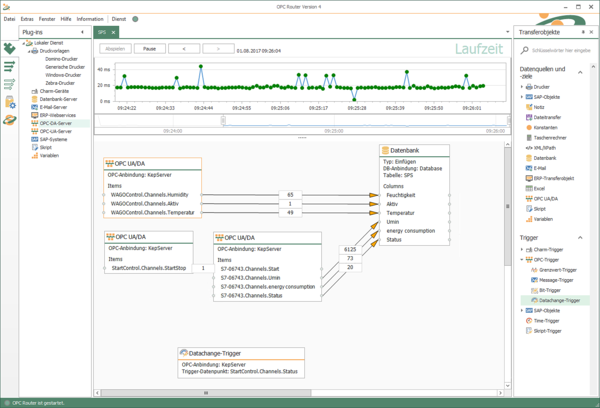Open the clipboard with gear sidebar icon
This screenshot has width=600, height=408.
10,102
